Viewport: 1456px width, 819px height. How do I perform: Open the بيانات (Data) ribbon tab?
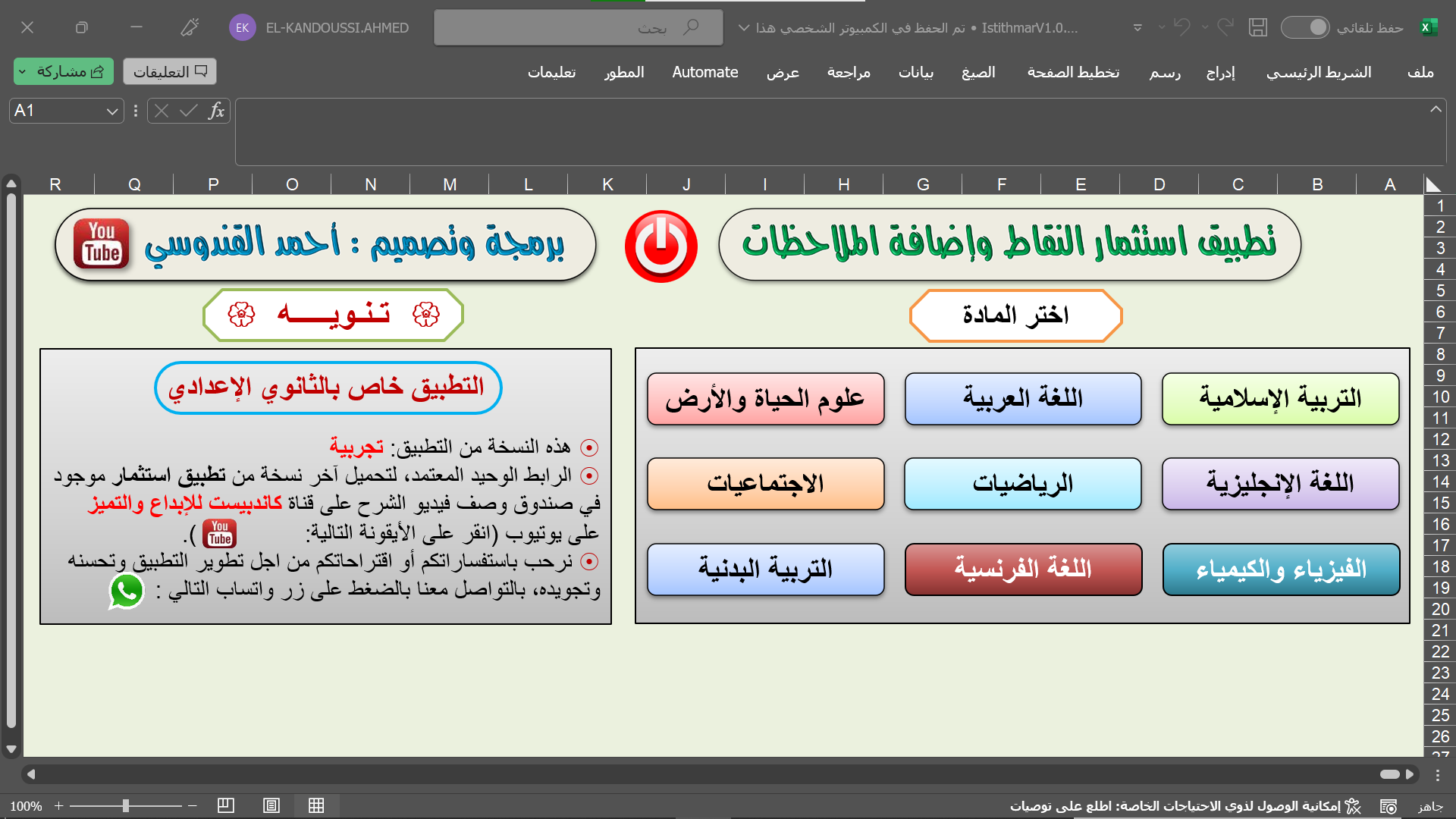tap(915, 72)
